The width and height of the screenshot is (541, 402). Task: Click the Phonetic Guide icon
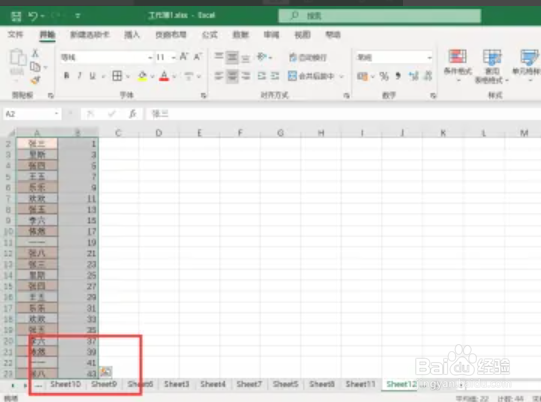click(x=189, y=76)
